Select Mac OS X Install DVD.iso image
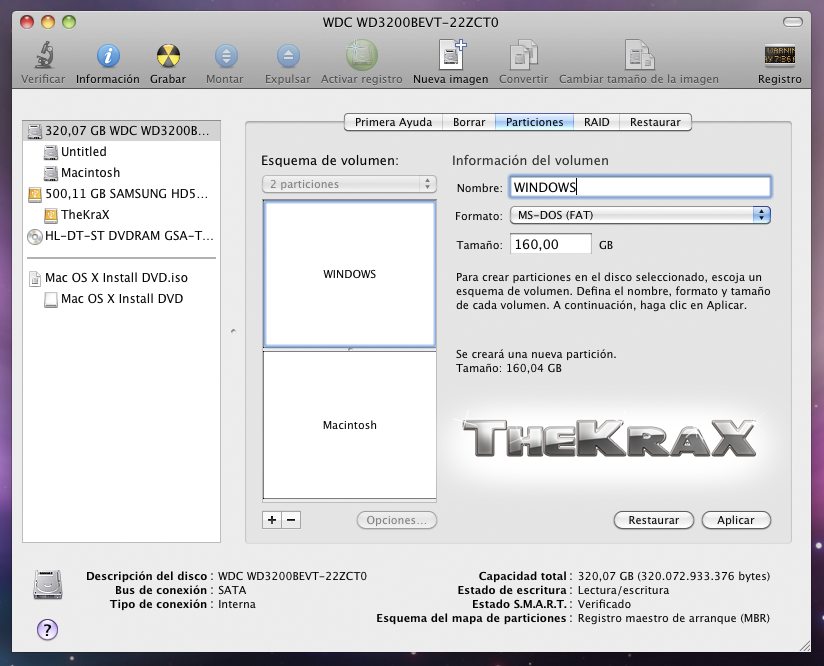824x666 pixels. click(121, 278)
